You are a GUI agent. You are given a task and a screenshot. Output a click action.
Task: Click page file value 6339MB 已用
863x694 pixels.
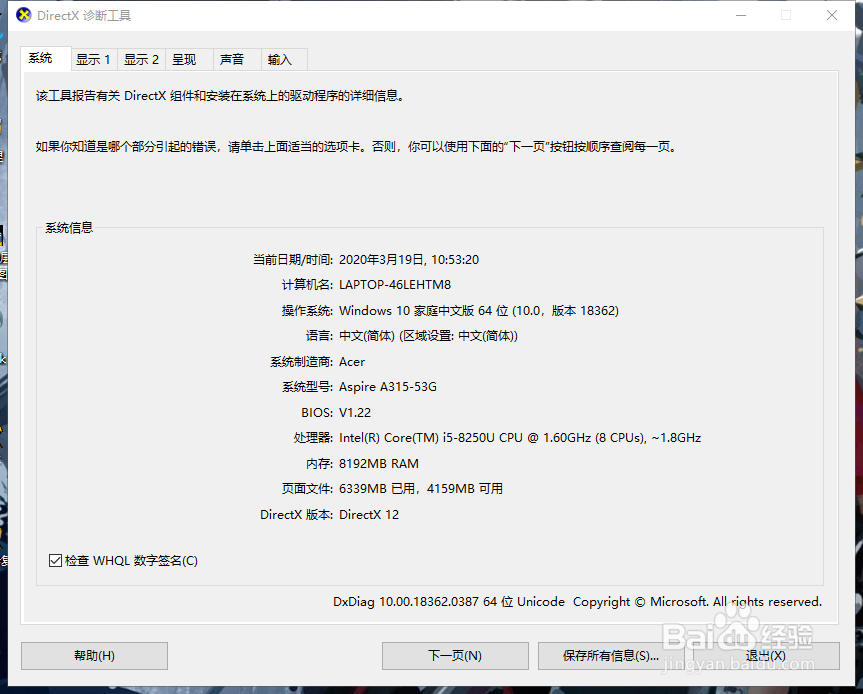click(x=420, y=489)
